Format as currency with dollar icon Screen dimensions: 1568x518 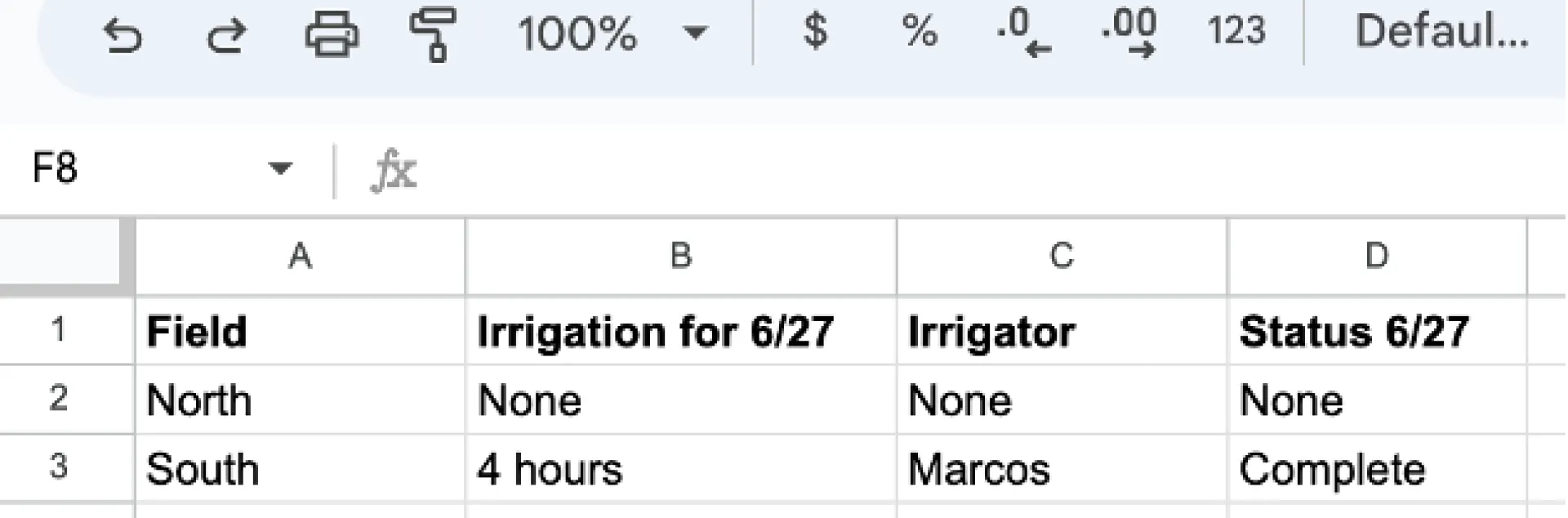(815, 33)
